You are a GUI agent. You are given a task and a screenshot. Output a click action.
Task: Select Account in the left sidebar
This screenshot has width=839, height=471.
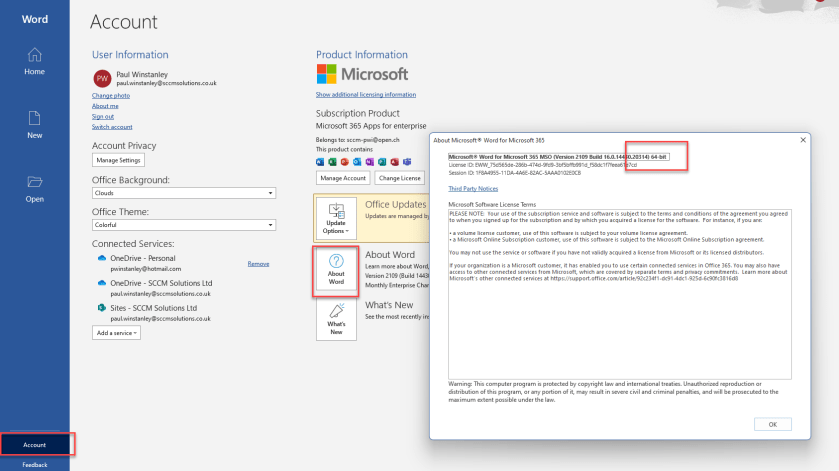pos(35,443)
